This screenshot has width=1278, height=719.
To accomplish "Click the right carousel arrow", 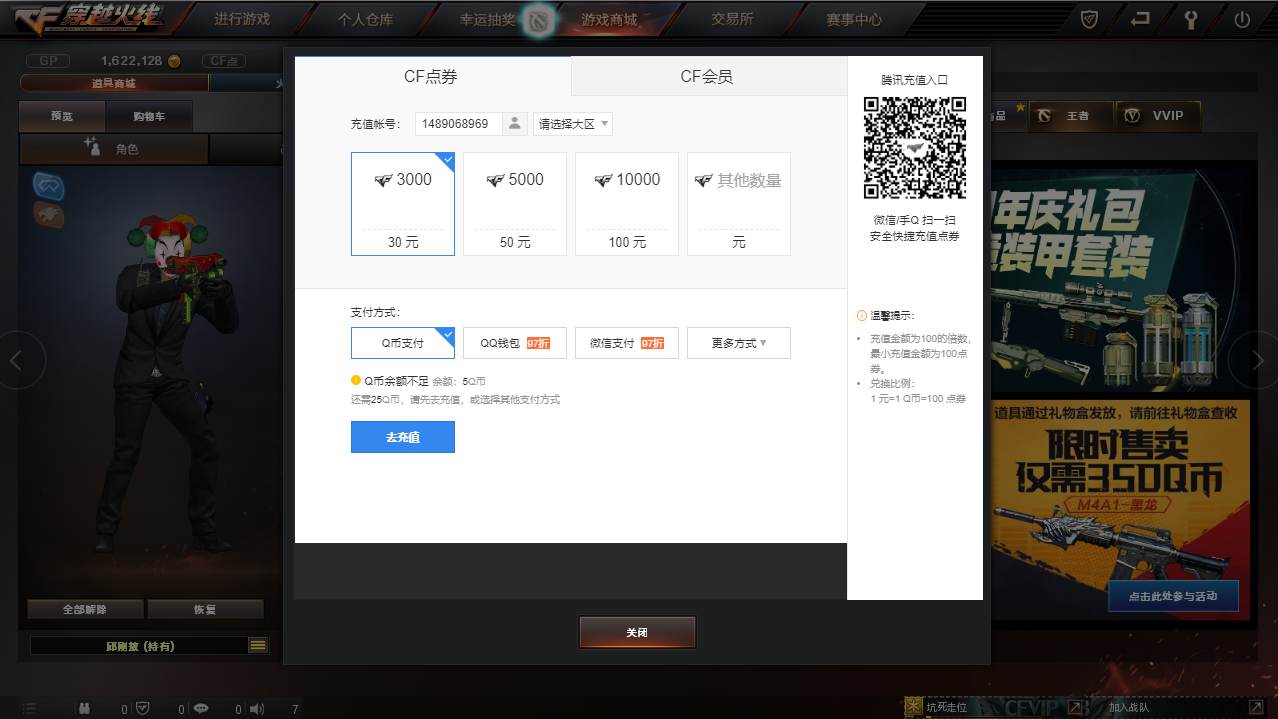I will (1257, 360).
